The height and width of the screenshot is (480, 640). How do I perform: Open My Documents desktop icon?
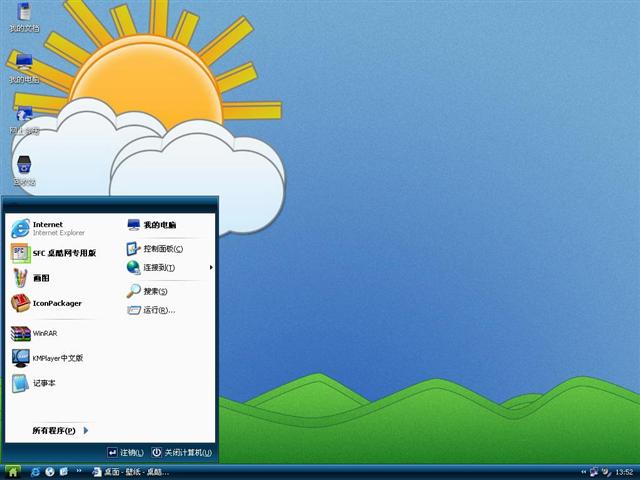point(24,17)
